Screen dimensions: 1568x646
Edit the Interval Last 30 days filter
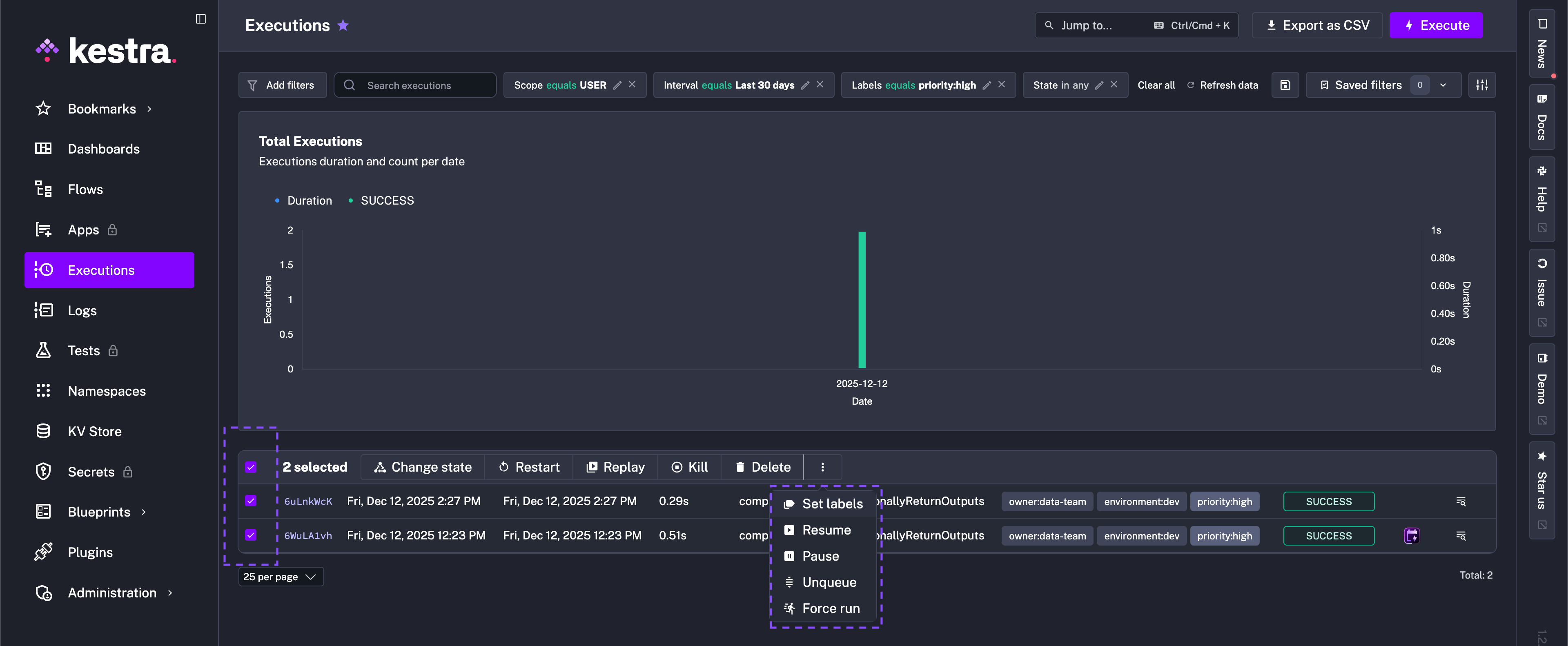(x=805, y=85)
